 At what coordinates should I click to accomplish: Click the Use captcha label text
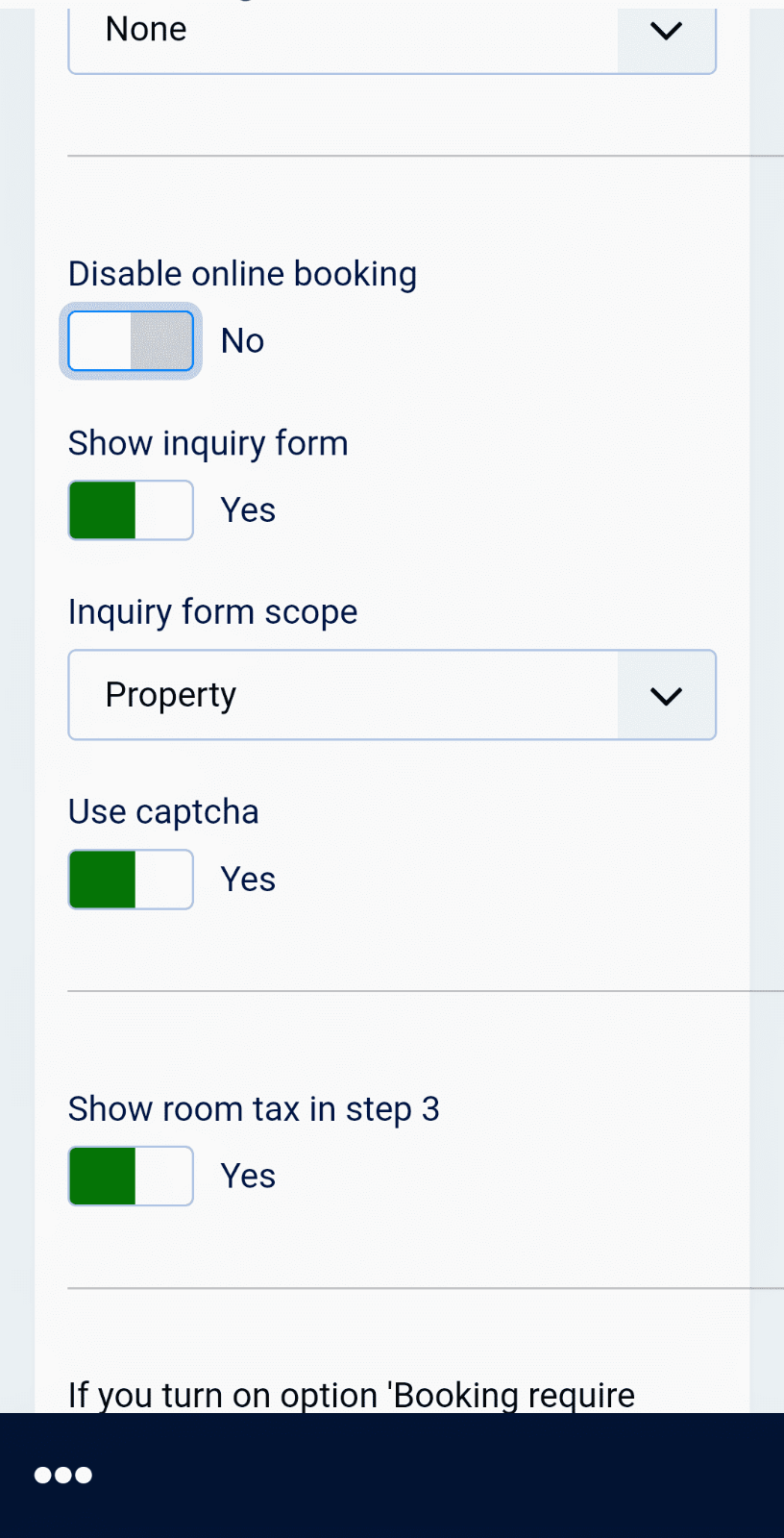[163, 812]
